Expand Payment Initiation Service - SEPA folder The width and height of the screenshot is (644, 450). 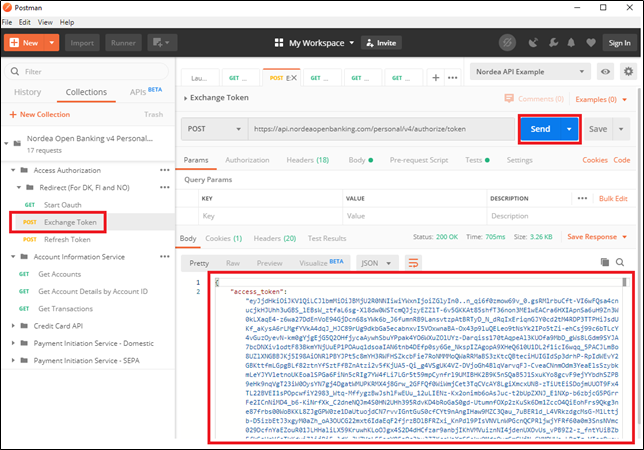pyautogui.click(x=13, y=360)
